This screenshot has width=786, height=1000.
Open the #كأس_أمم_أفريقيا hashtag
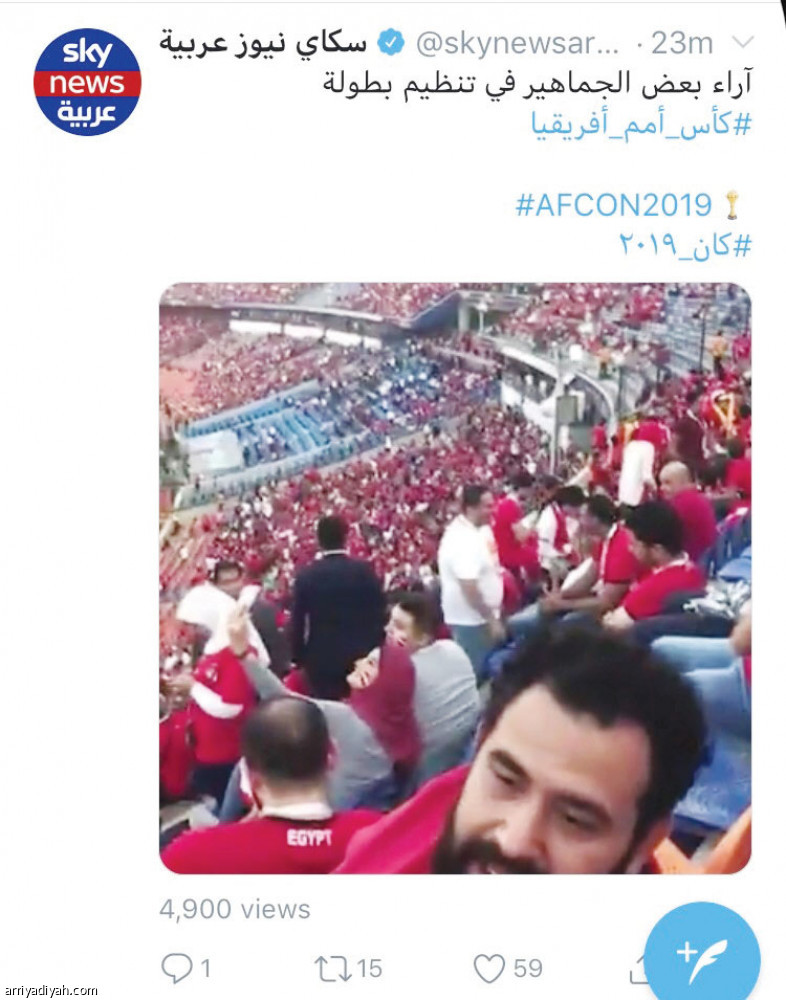coord(641,124)
